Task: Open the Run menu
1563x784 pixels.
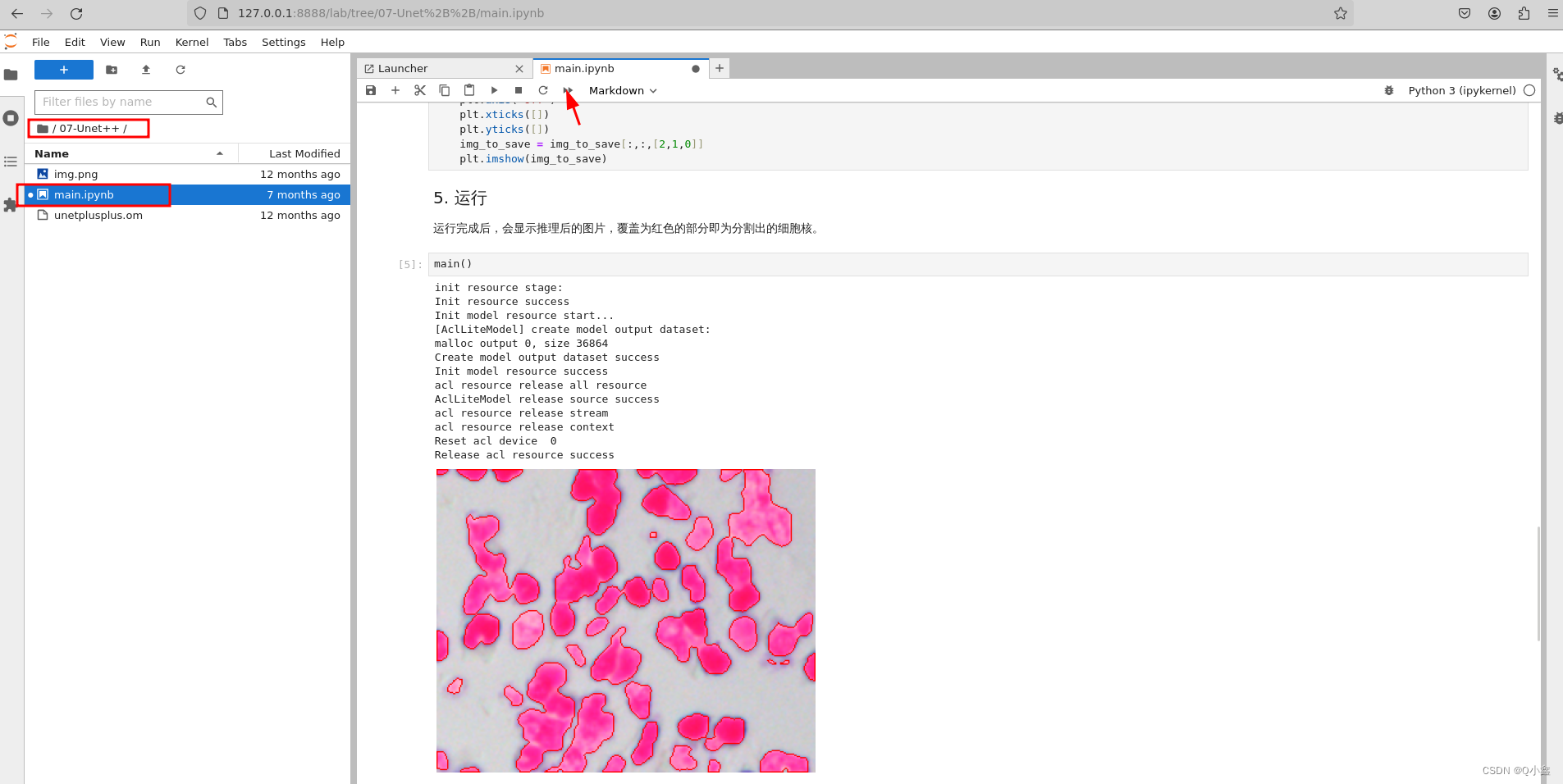Action: pos(150,42)
